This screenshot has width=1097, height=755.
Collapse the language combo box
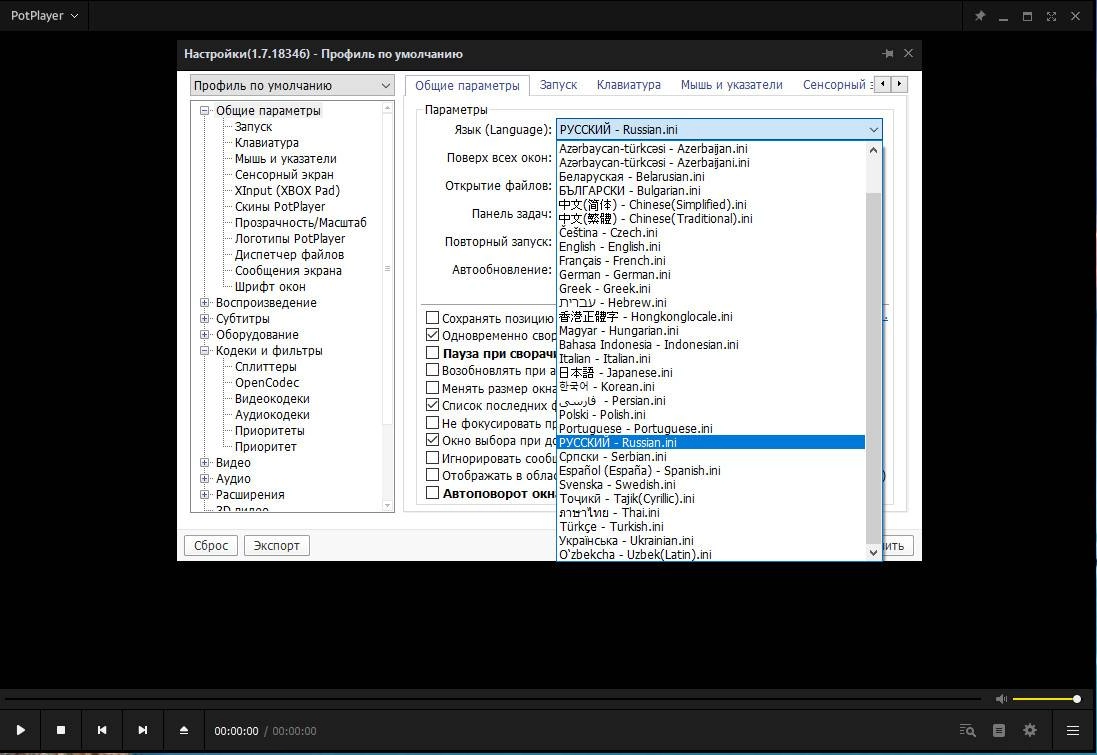coord(873,129)
